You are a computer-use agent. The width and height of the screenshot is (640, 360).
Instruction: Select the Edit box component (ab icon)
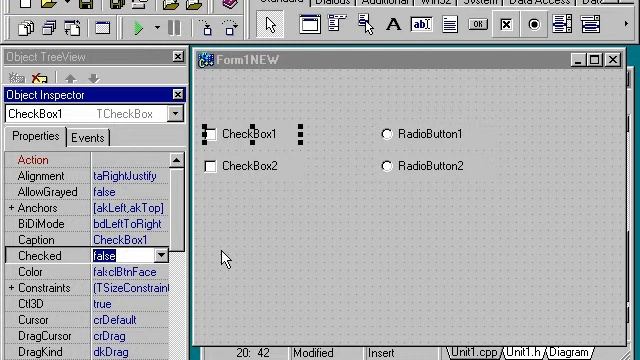point(421,24)
